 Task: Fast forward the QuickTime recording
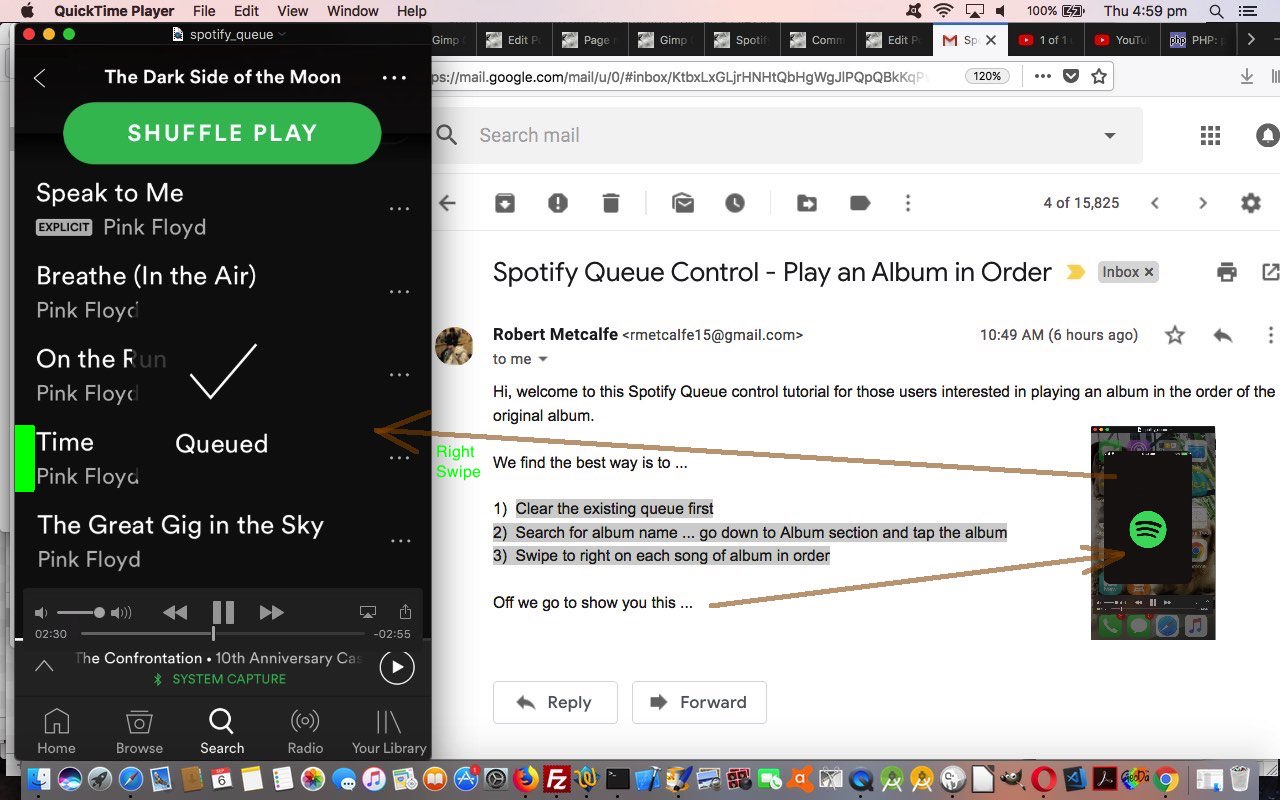(x=271, y=612)
